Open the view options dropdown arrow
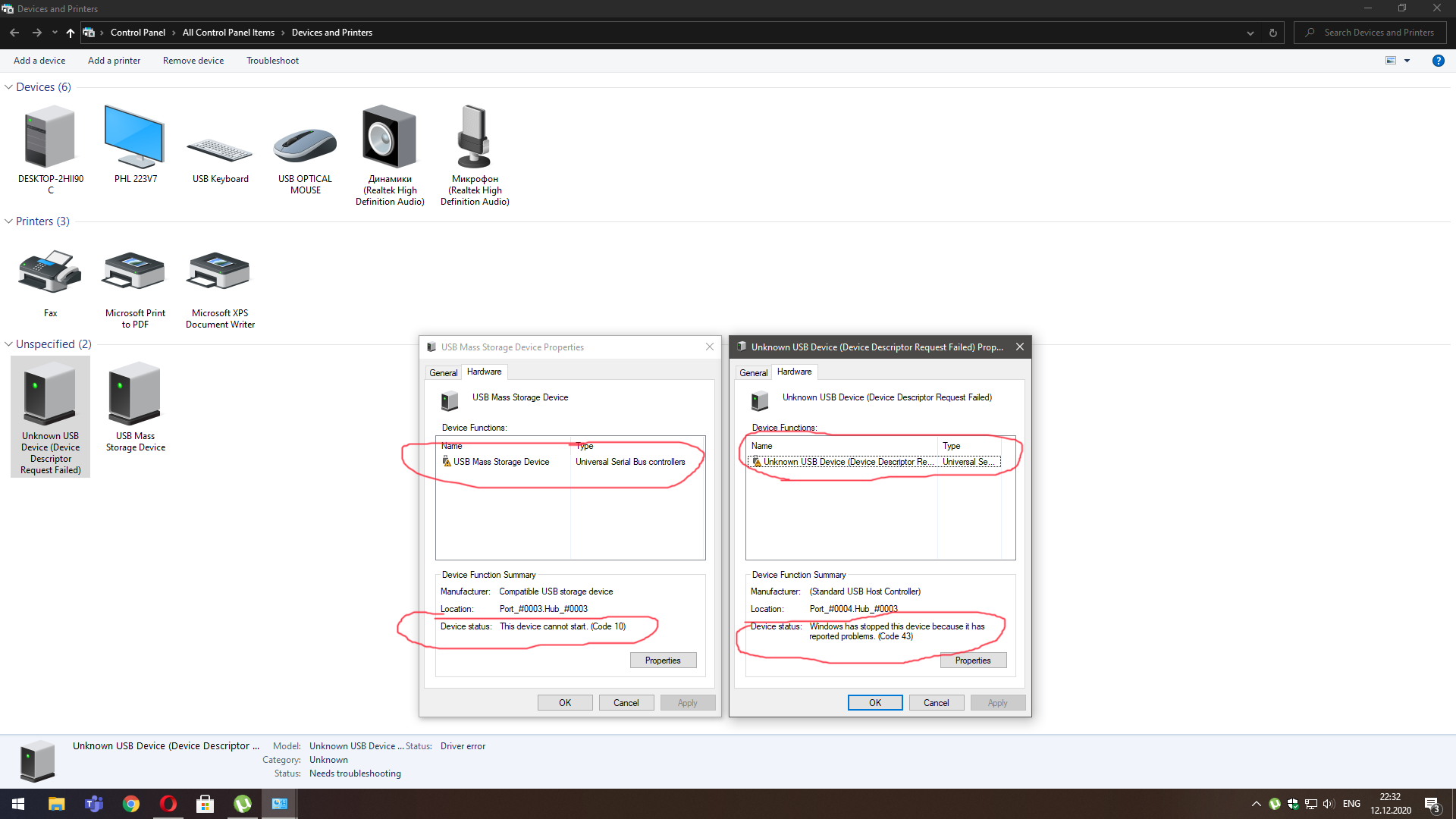The image size is (1456, 819). tap(1407, 61)
